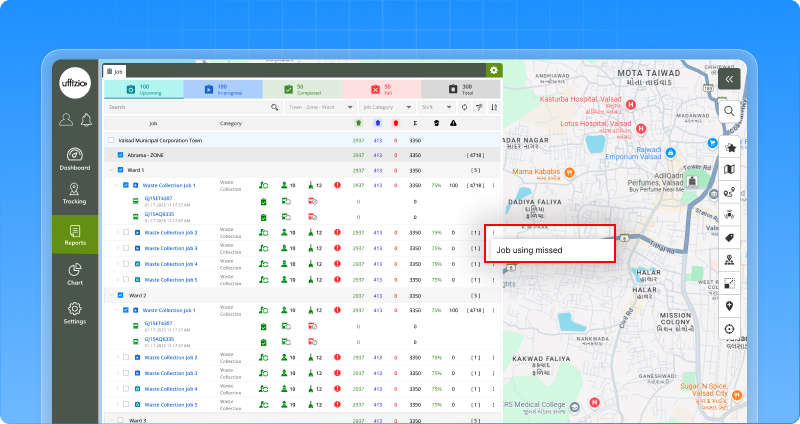Check the Valsad Municipal Corporation Town checkbox
Image resolution: width=800 pixels, height=424 pixels.
(111, 140)
